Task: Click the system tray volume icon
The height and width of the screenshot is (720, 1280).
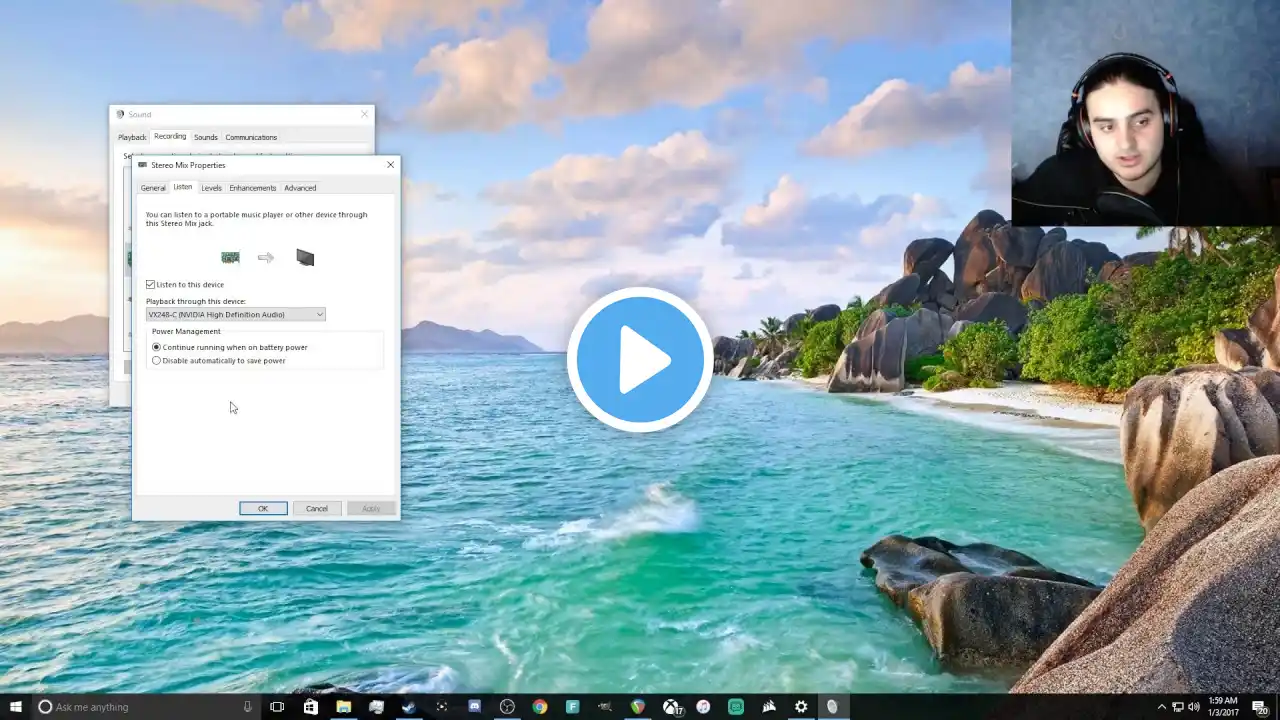Action: point(1193,707)
